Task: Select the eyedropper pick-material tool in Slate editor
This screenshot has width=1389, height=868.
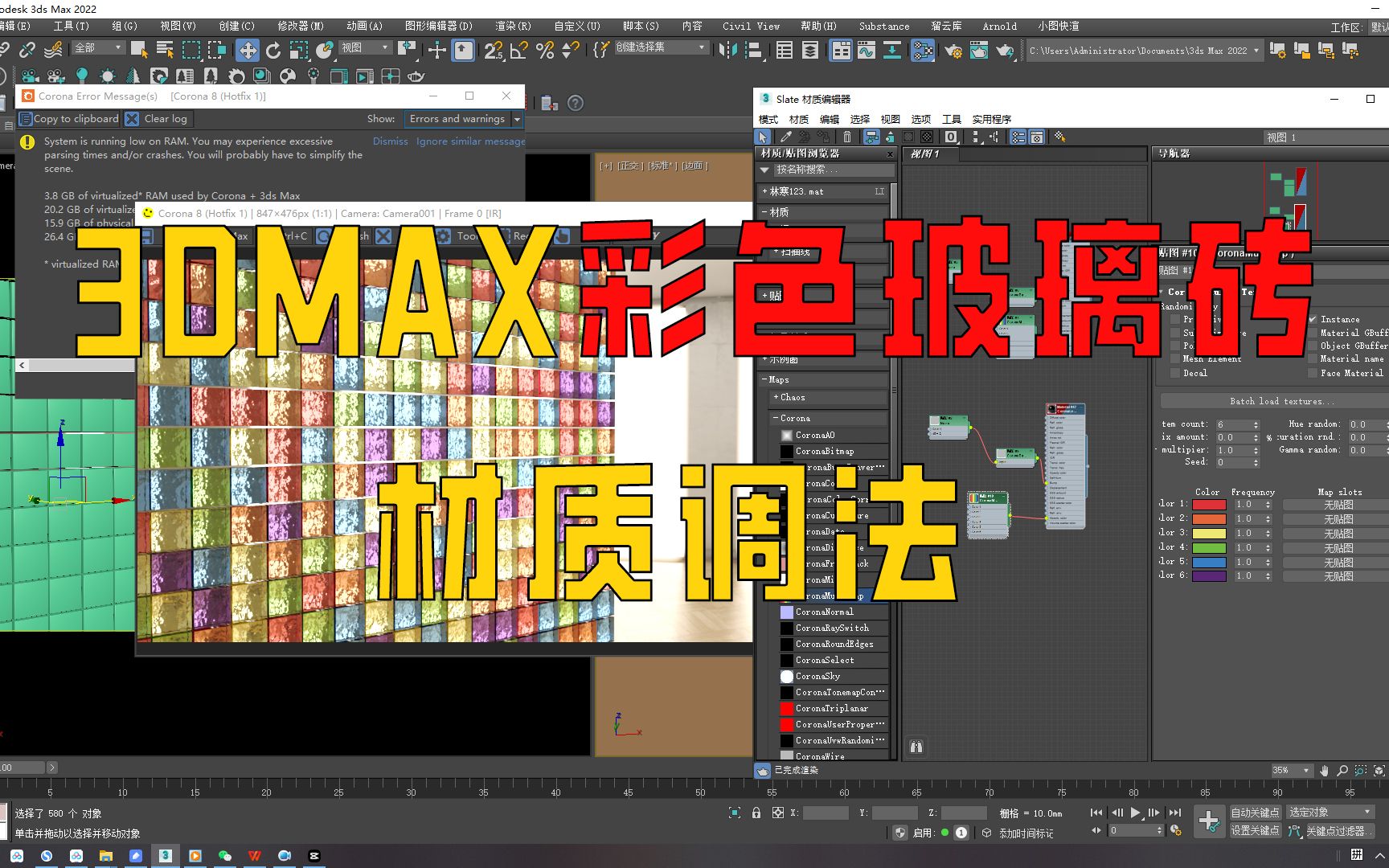Action: 785,138
